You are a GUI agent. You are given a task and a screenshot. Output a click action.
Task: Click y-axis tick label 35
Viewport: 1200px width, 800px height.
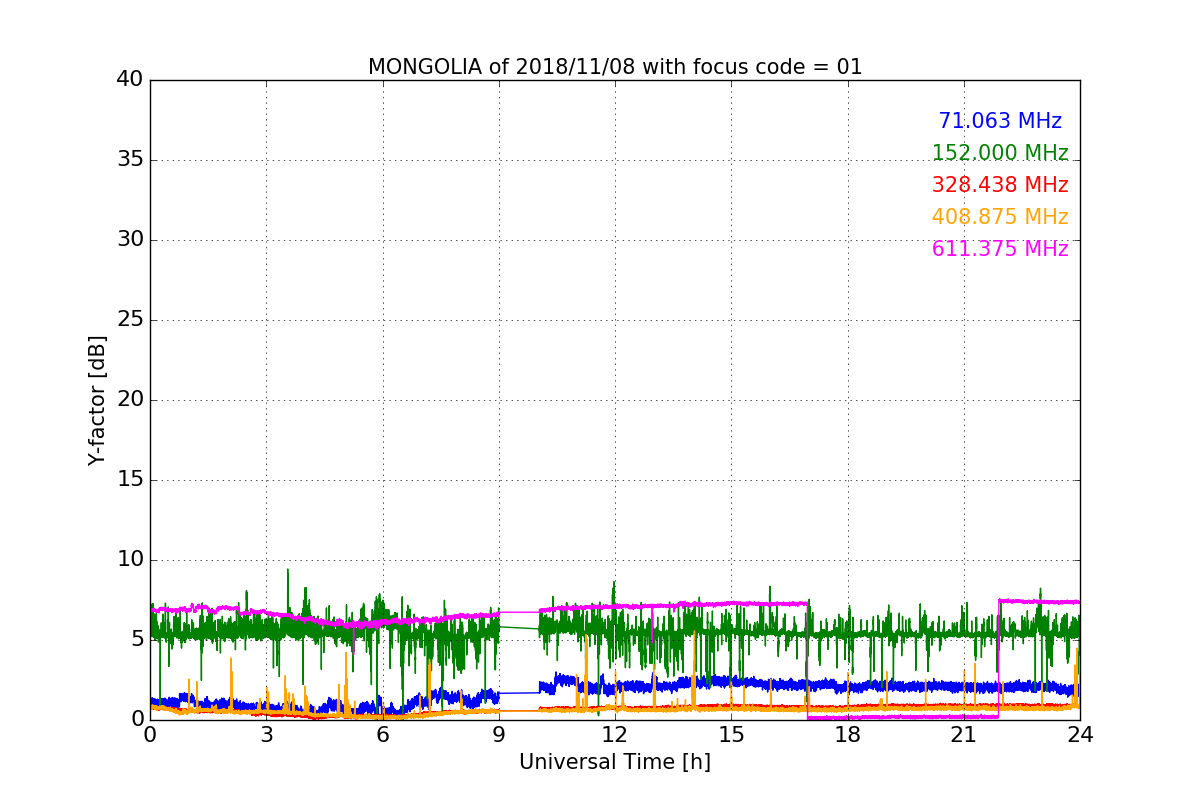pyautogui.click(x=130, y=160)
